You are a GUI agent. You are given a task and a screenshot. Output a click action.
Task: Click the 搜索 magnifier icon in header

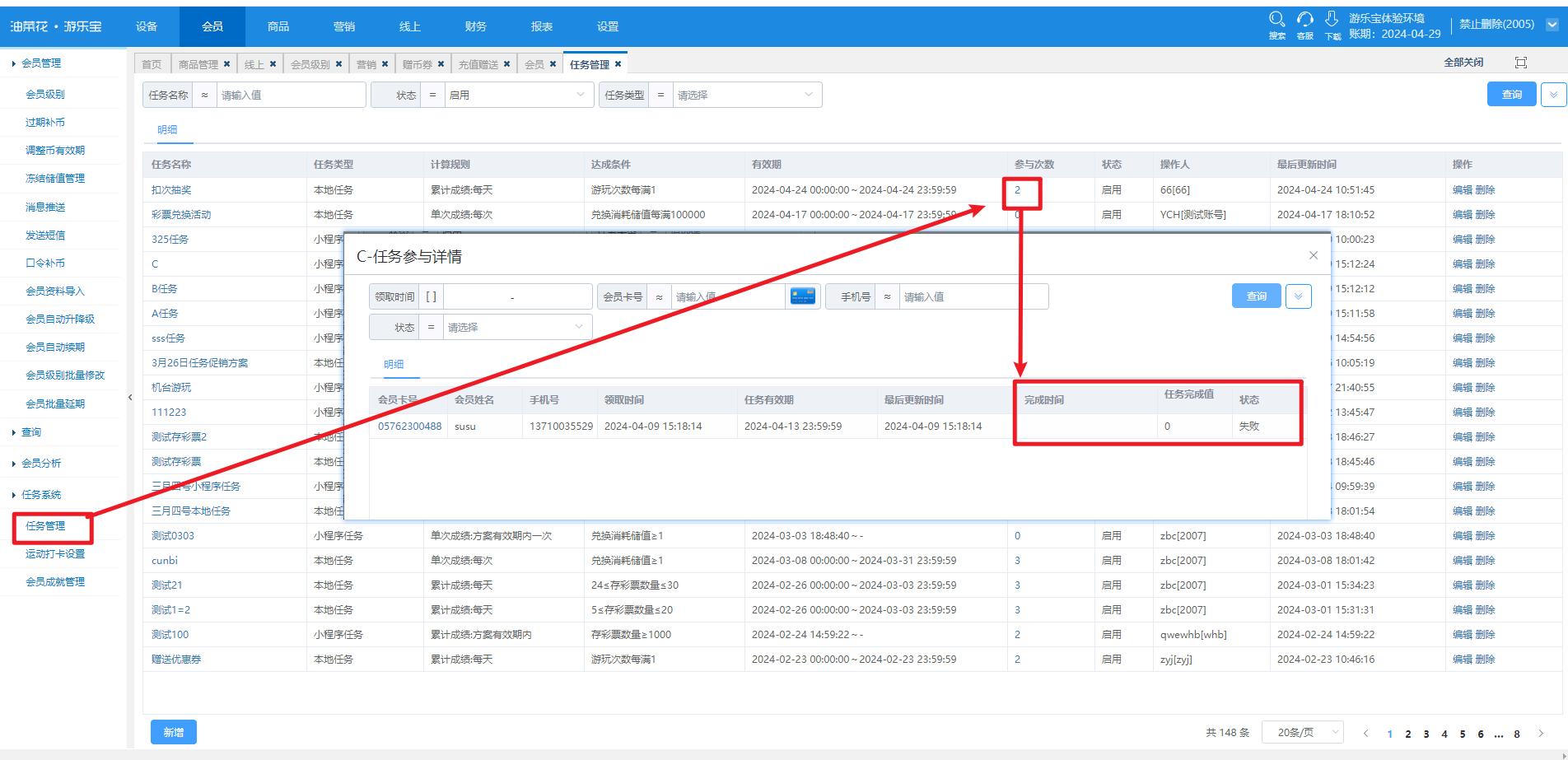[1277, 19]
